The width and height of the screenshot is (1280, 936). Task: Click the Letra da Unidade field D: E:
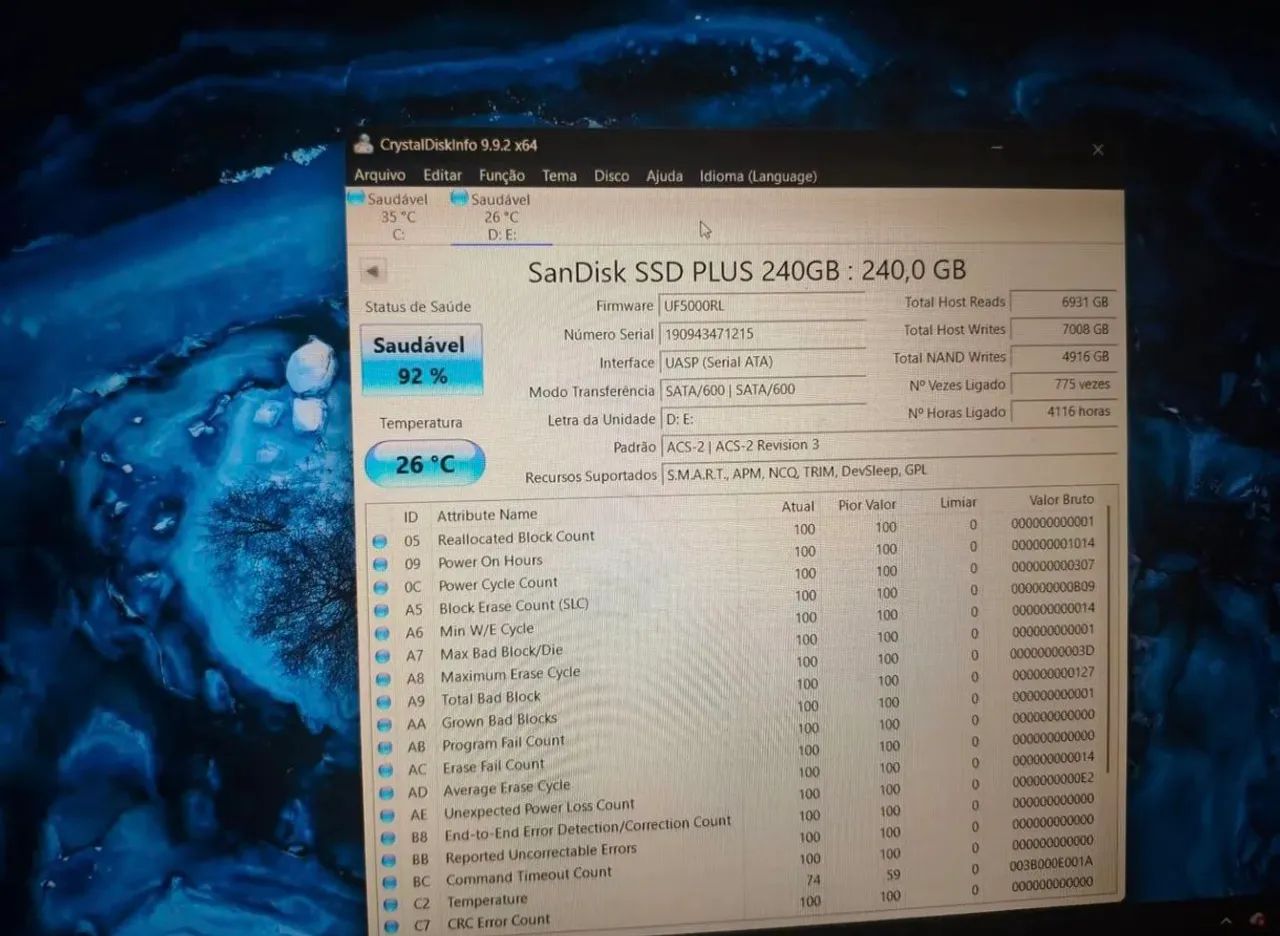tap(762, 418)
